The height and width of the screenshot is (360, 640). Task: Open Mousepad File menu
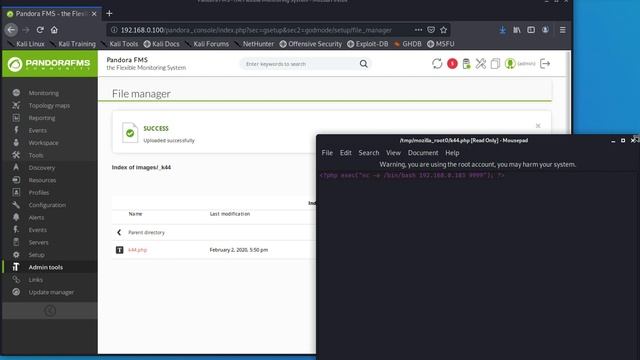click(x=327, y=153)
